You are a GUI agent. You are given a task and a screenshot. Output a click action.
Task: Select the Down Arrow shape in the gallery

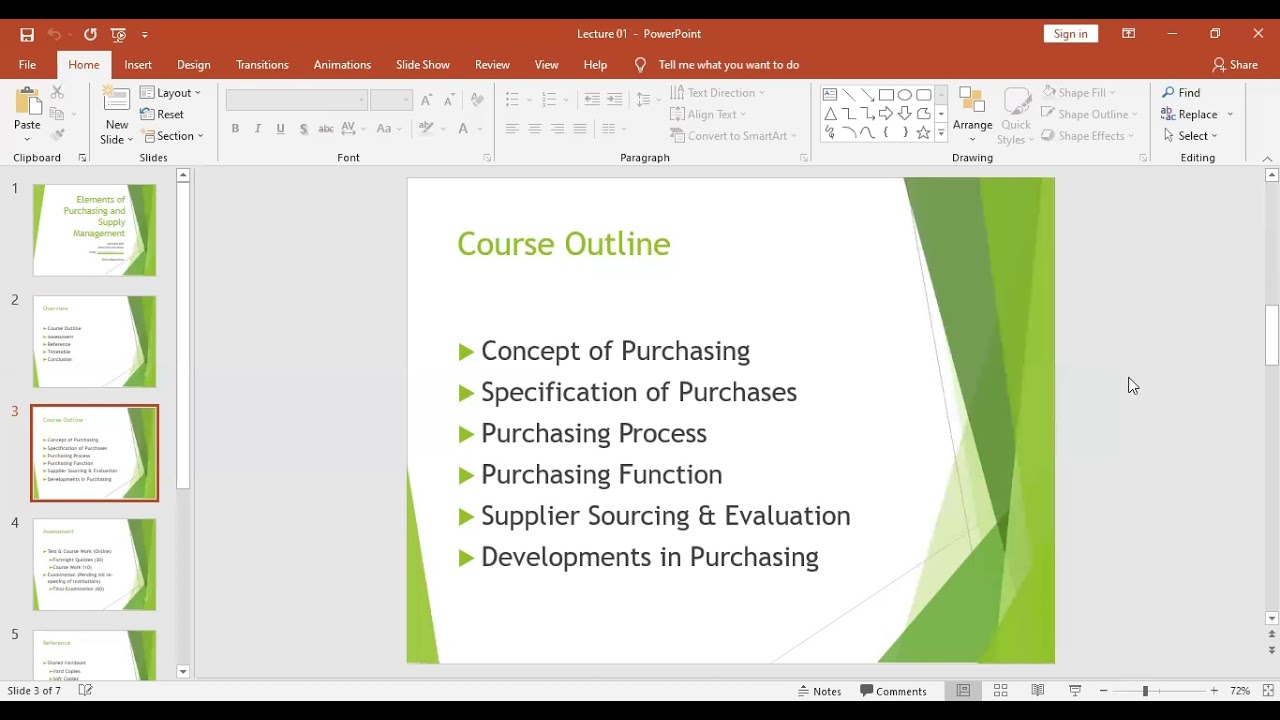[x=905, y=114]
